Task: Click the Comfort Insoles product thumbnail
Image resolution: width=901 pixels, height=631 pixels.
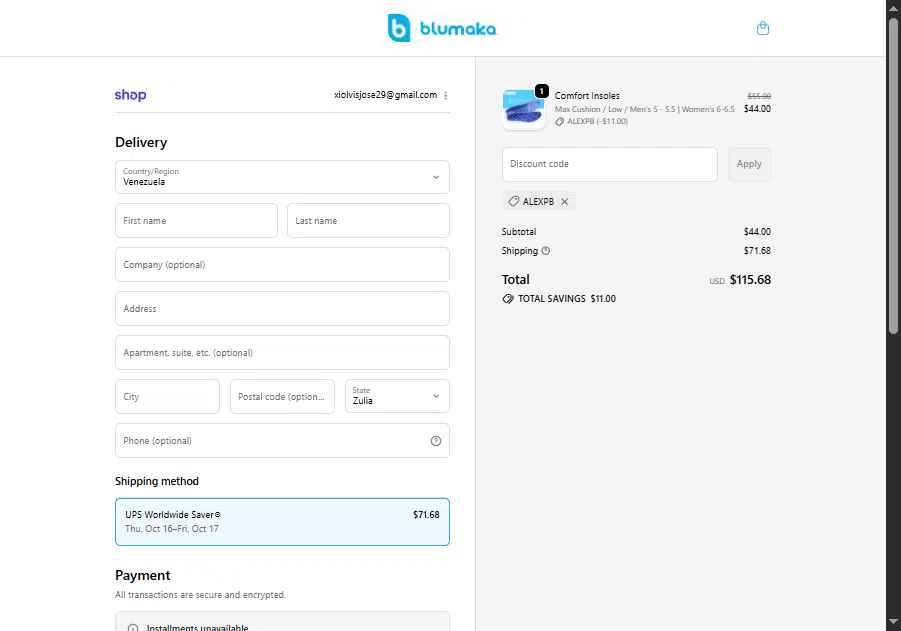Action: (523, 109)
